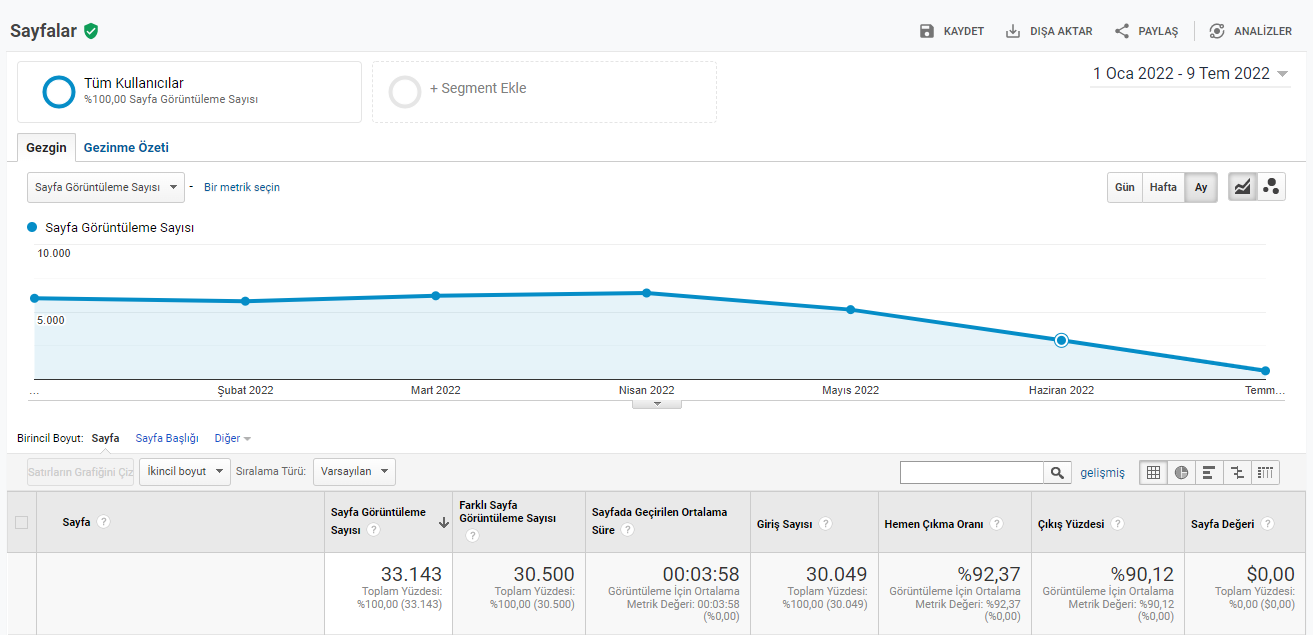Click the Haziran 2022 data point on graph
The height and width of the screenshot is (635, 1313).
(x=1062, y=340)
